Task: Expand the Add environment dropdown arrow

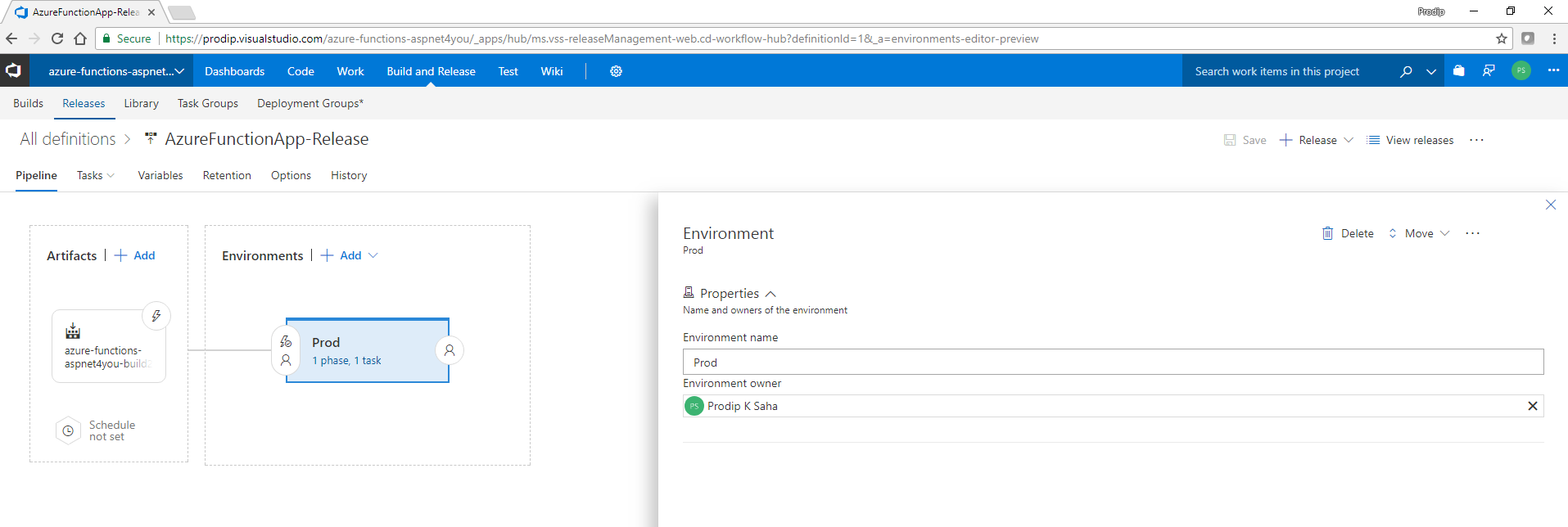Action: pyautogui.click(x=373, y=255)
